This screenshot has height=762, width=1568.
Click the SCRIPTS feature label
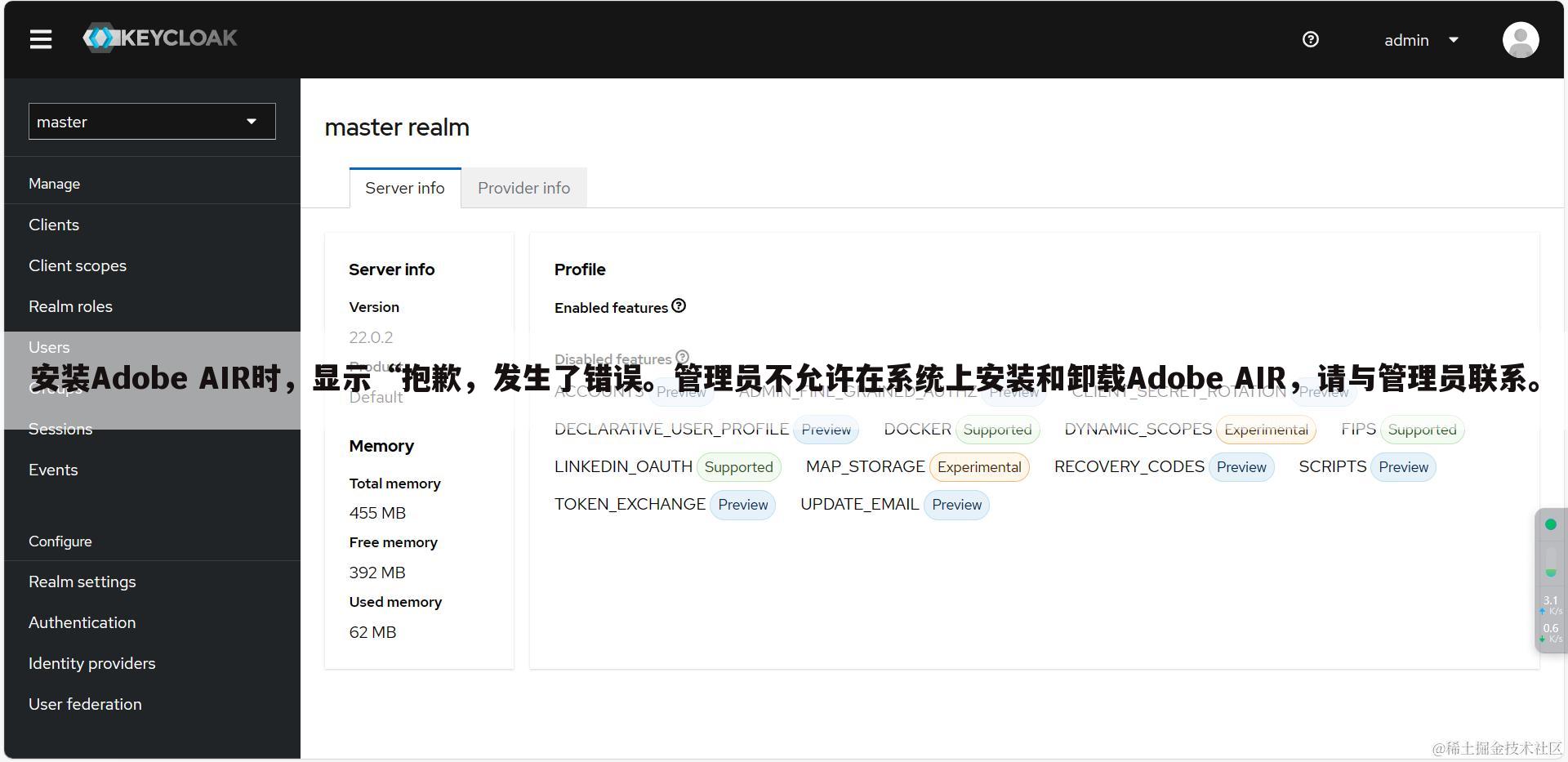(1332, 466)
